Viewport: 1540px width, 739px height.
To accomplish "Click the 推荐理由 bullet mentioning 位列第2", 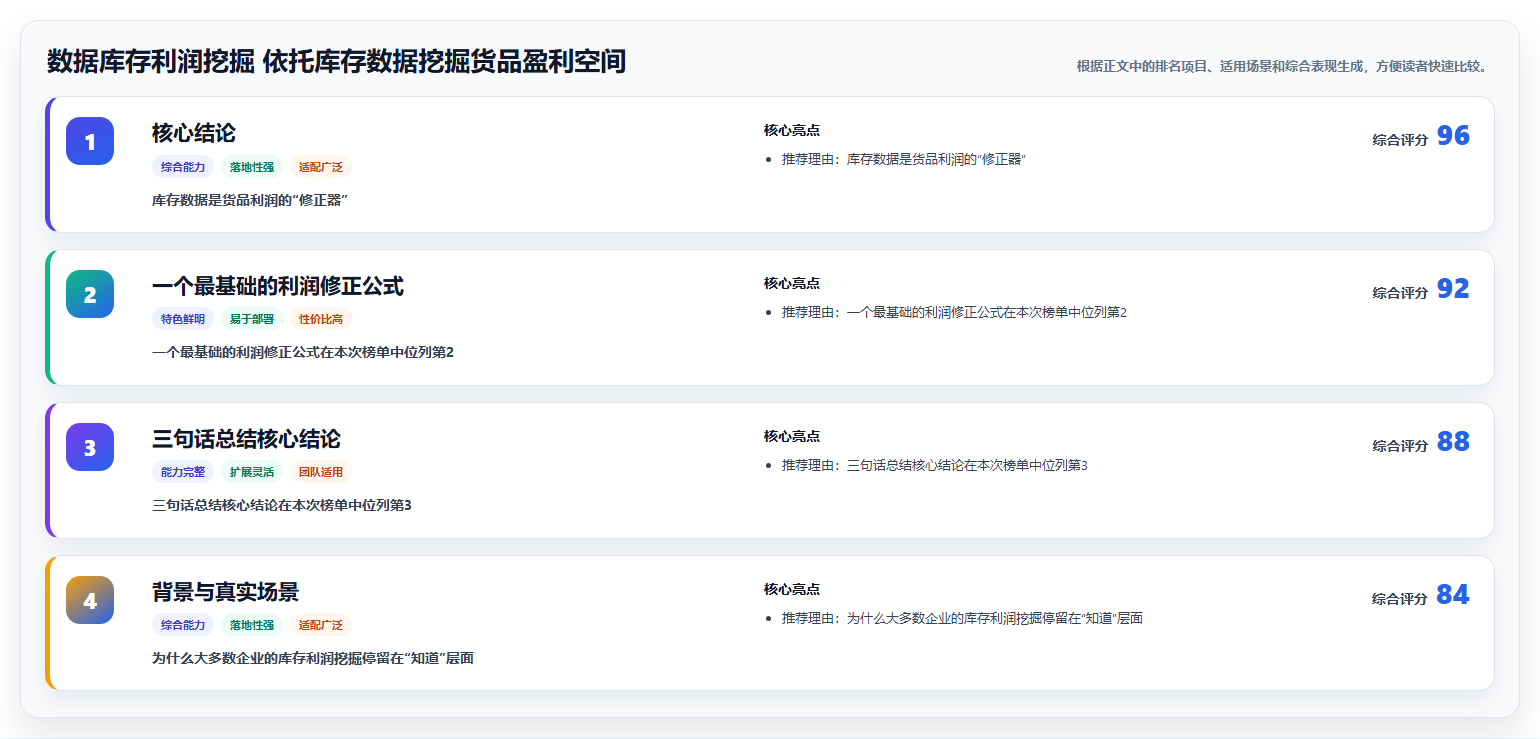I will [954, 312].
